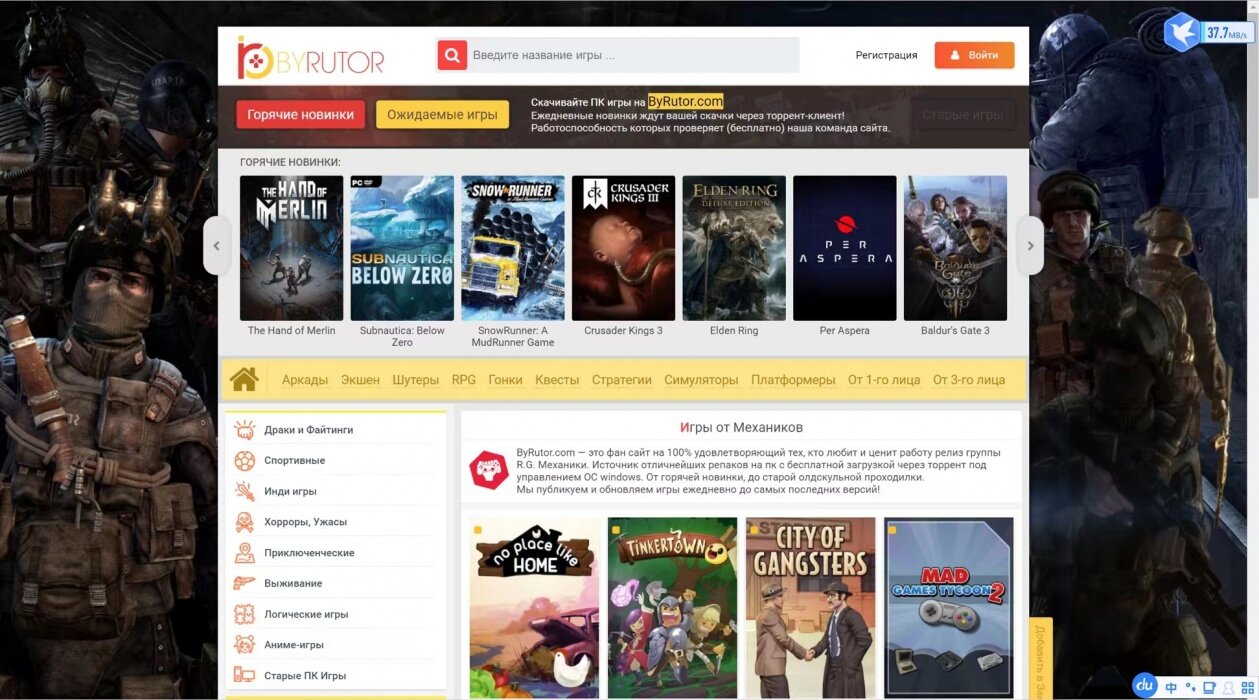This screenshot has width=1259, height=700.
Task: Click the map pin icon beside Приключенческие
Action: [244, 553]
